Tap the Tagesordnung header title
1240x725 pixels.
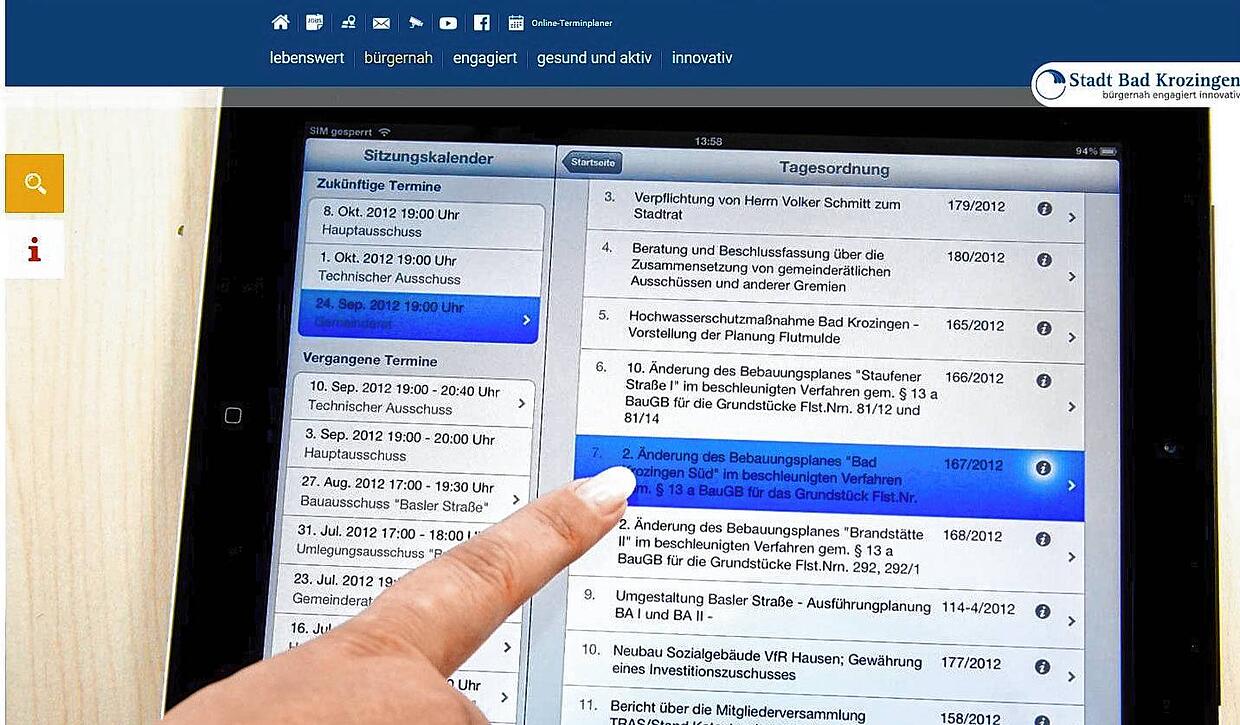(x=834, y=168)
